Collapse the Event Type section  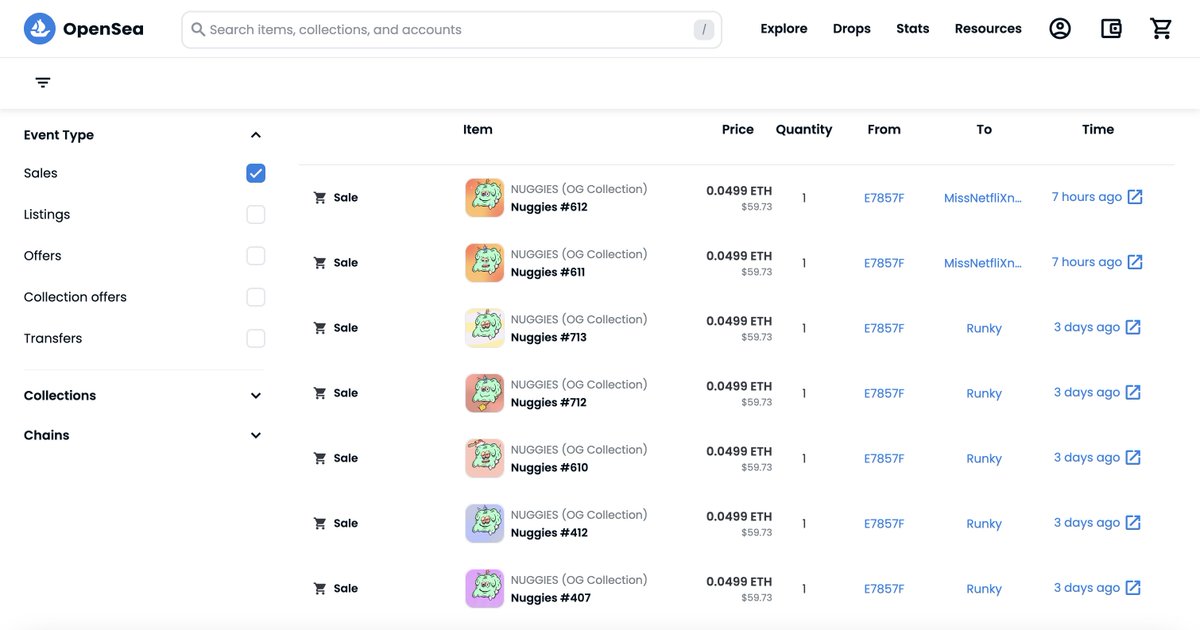pos(255,133)
